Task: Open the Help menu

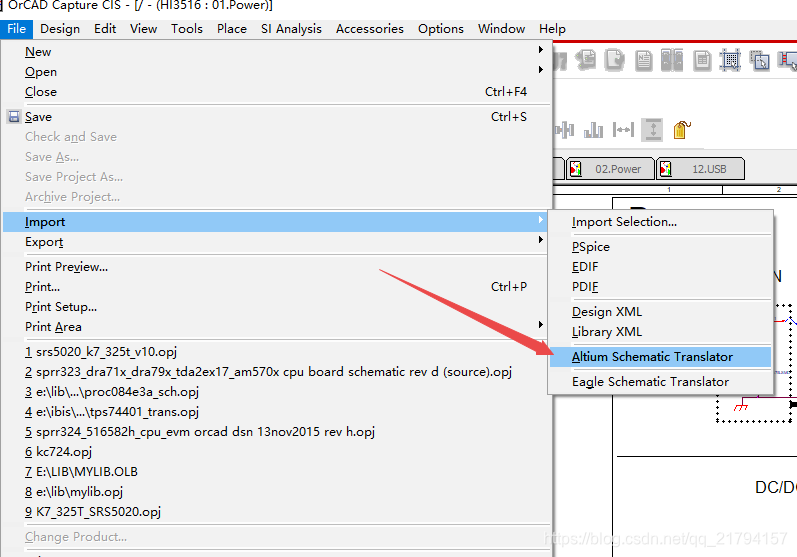Action: [x=552, y=29]
